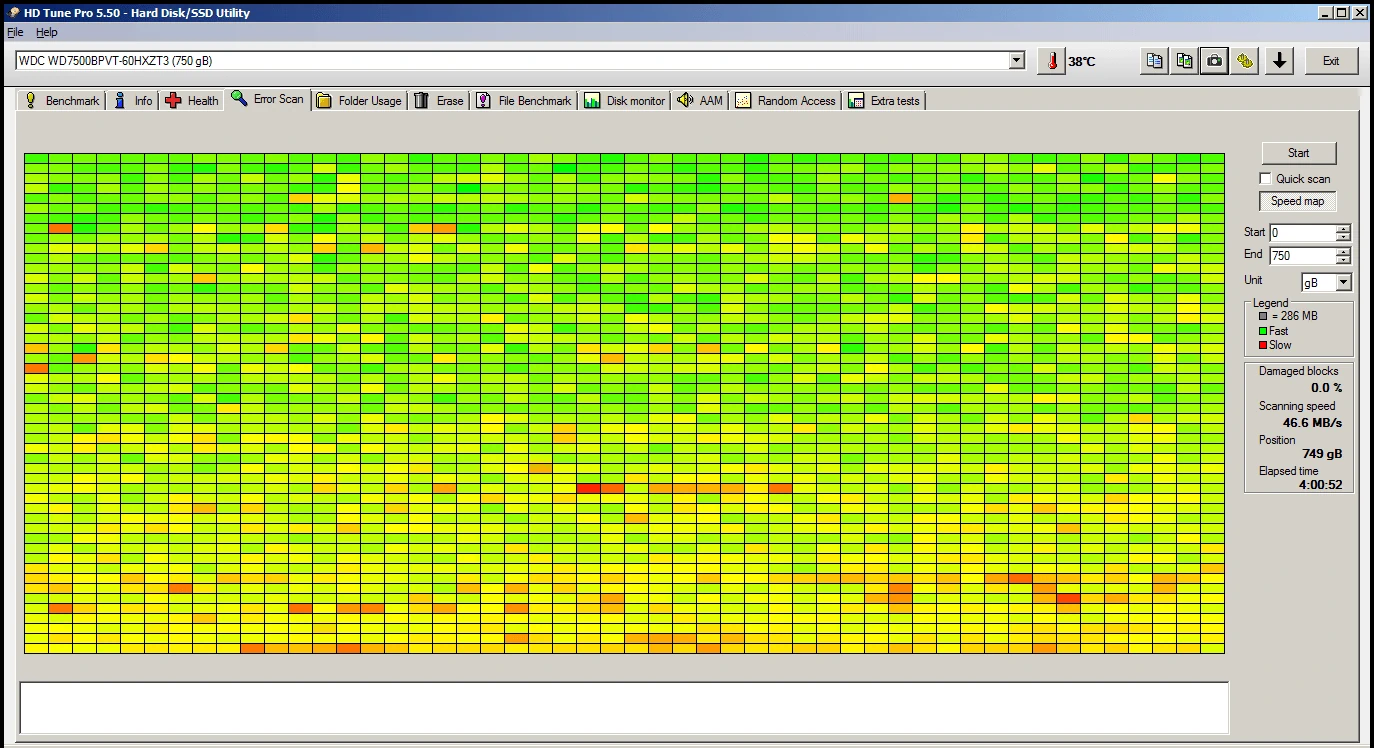Toggle the Speed map button
This screenshot has height=748, width=1374.
tap(1297, 201)
